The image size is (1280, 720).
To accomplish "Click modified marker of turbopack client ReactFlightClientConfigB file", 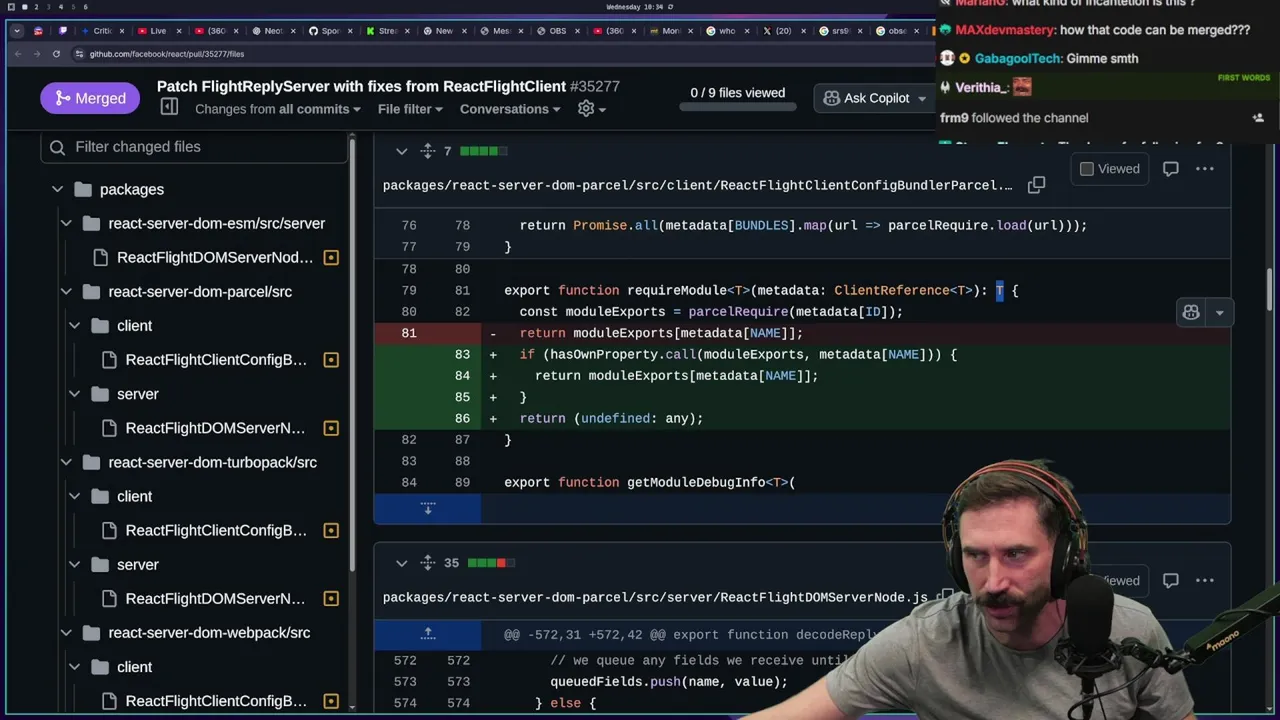I will click(331, 531).
